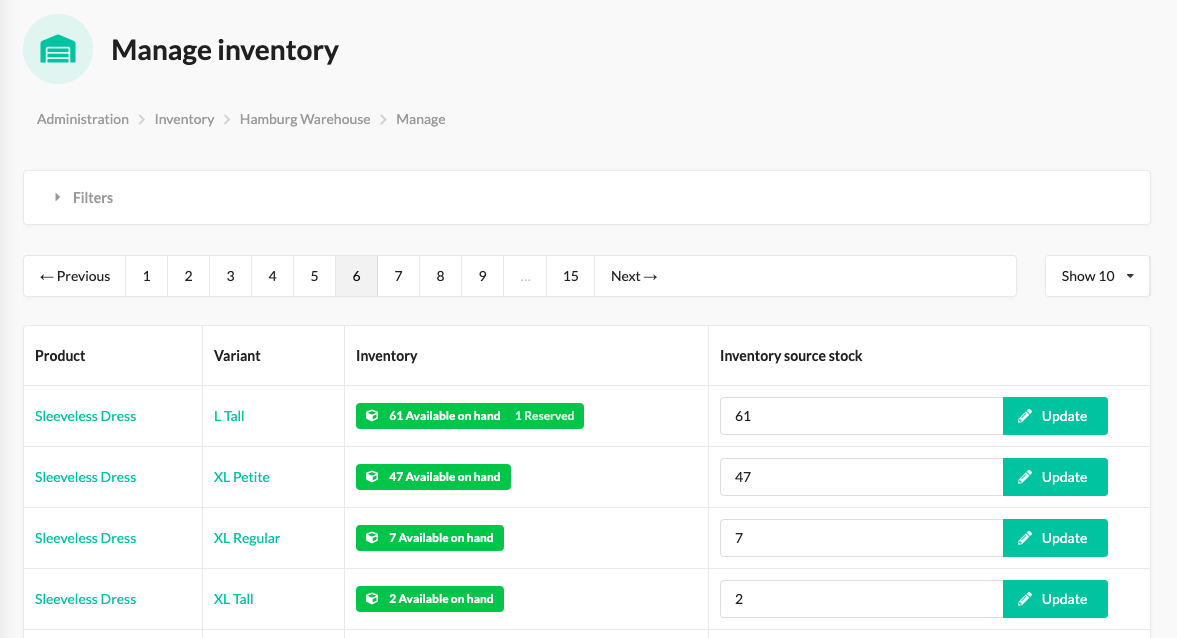The width and height of the screenshot is (1177, 638).
Task: Jump to page 3
Action: [230, 276]
